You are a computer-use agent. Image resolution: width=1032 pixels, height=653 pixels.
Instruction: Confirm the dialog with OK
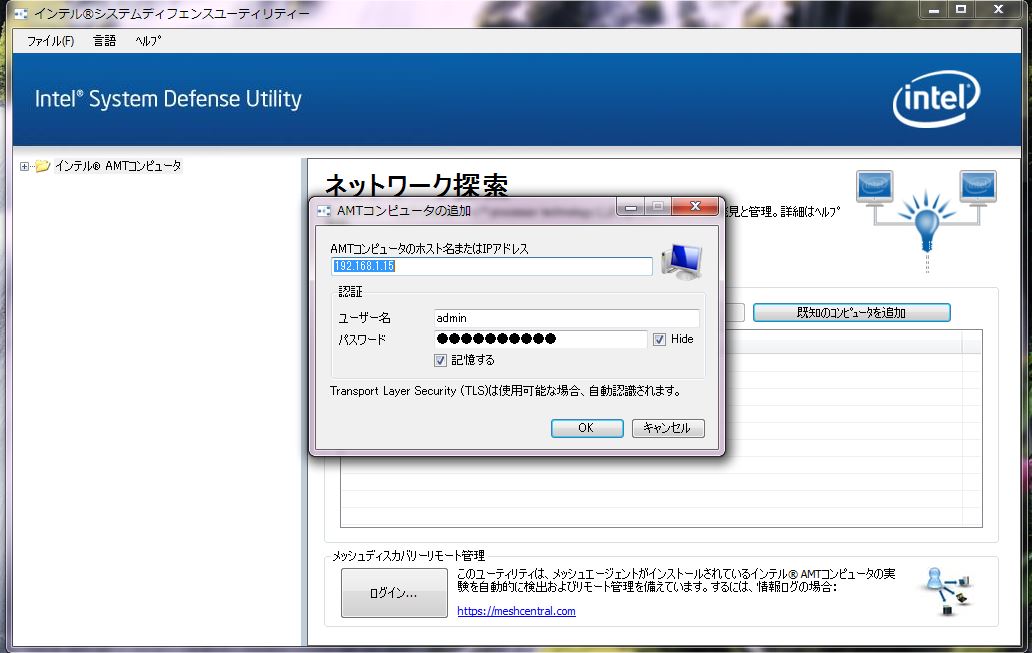pos(586,428)
